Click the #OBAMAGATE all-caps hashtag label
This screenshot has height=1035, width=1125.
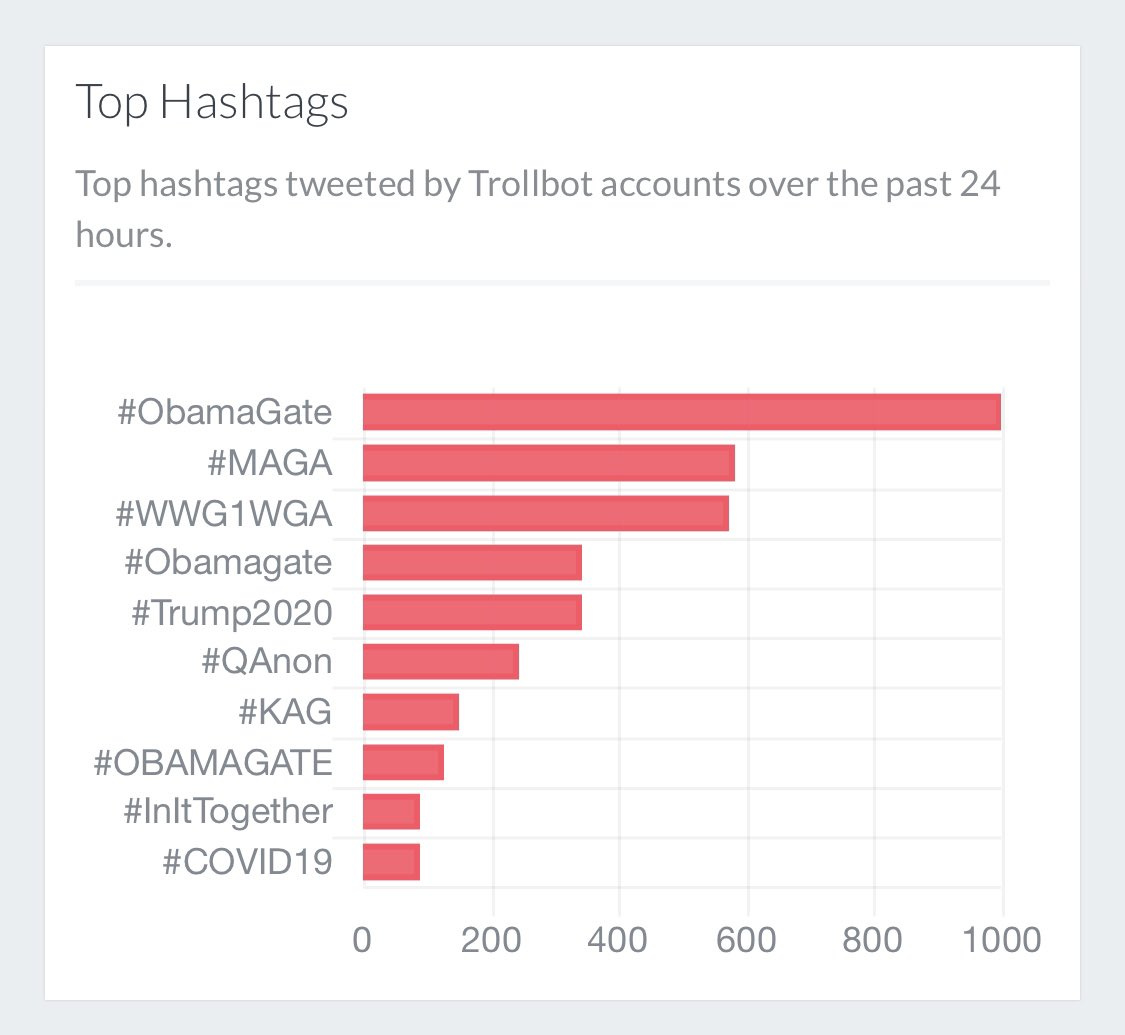point(212,763)
